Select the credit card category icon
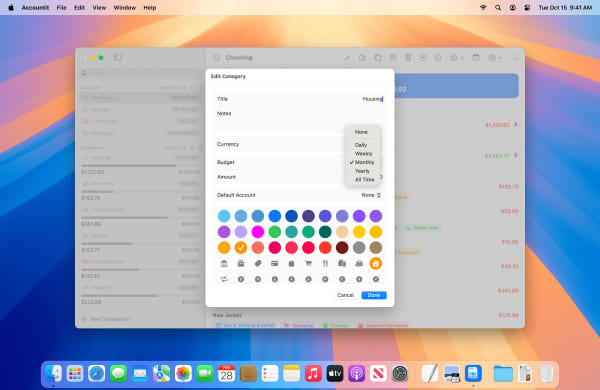 pyautogui.click(x=274, y=263)
